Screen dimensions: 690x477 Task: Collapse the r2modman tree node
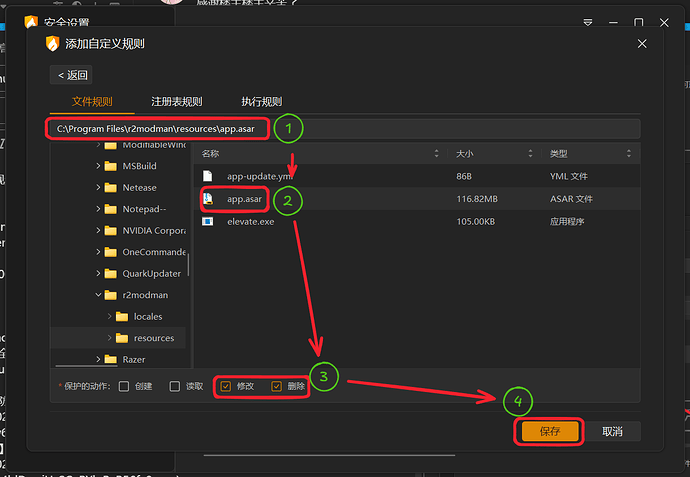(x=98, y=295)
